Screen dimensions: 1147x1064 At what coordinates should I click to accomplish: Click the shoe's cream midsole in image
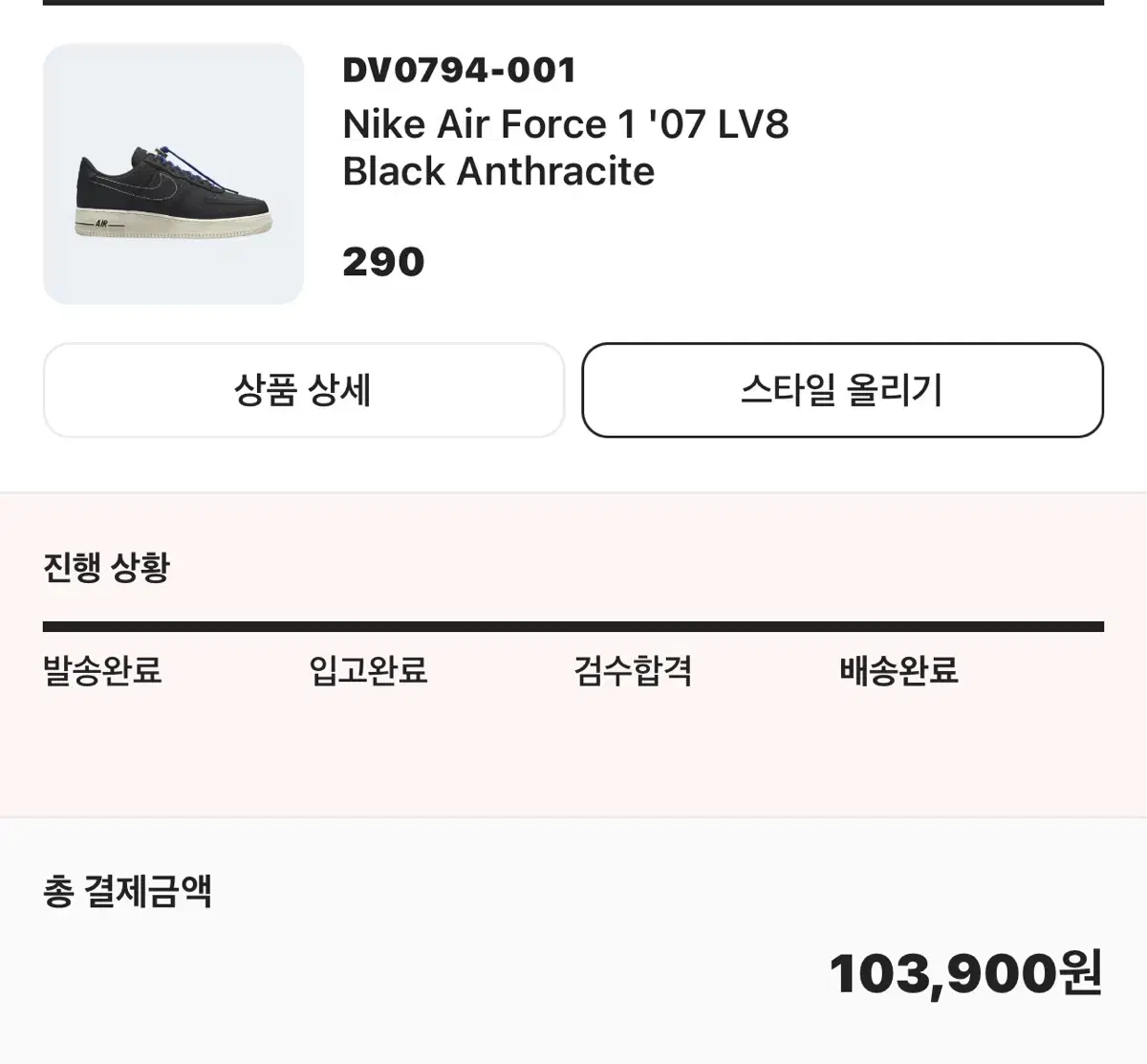172,227
